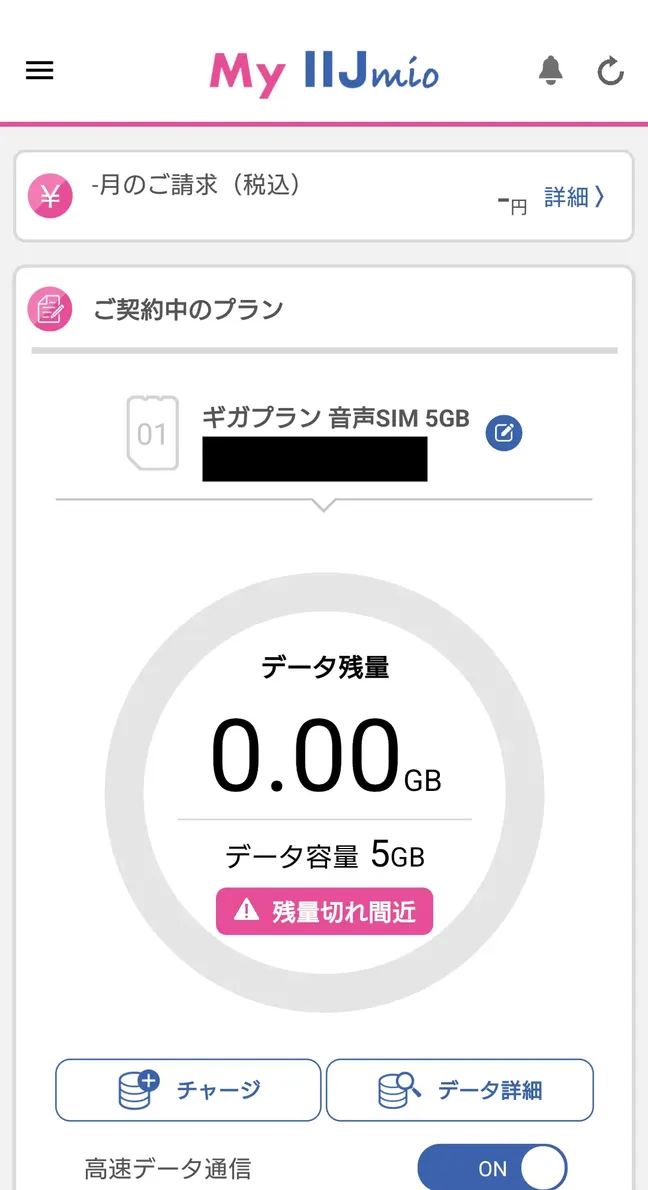Open the 月のご請求 billing card
Image resolution: width=648 pixels, height=1190 pixels.
click(x=300, y=196)
